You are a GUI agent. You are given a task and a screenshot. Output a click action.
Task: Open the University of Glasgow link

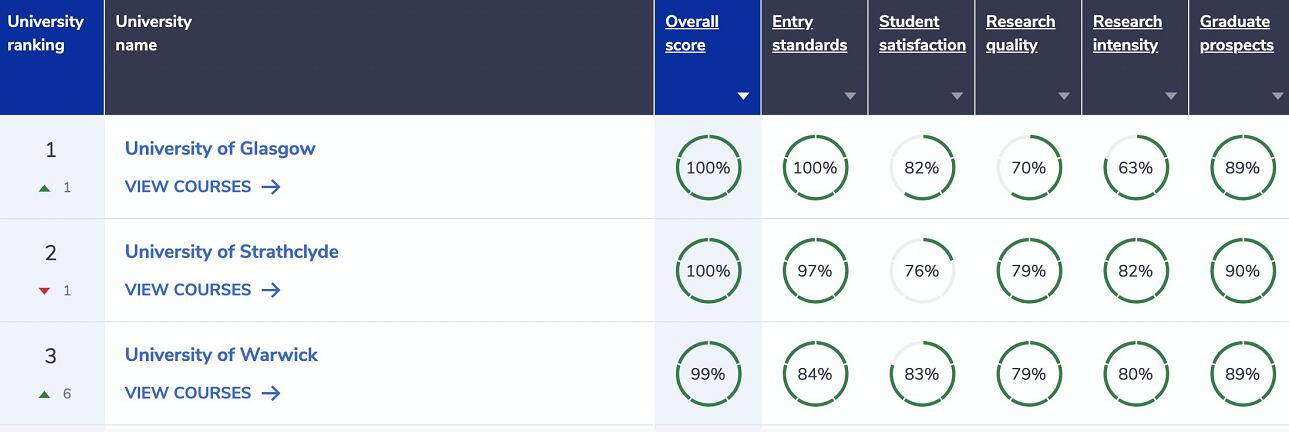[x=220, y=148]
